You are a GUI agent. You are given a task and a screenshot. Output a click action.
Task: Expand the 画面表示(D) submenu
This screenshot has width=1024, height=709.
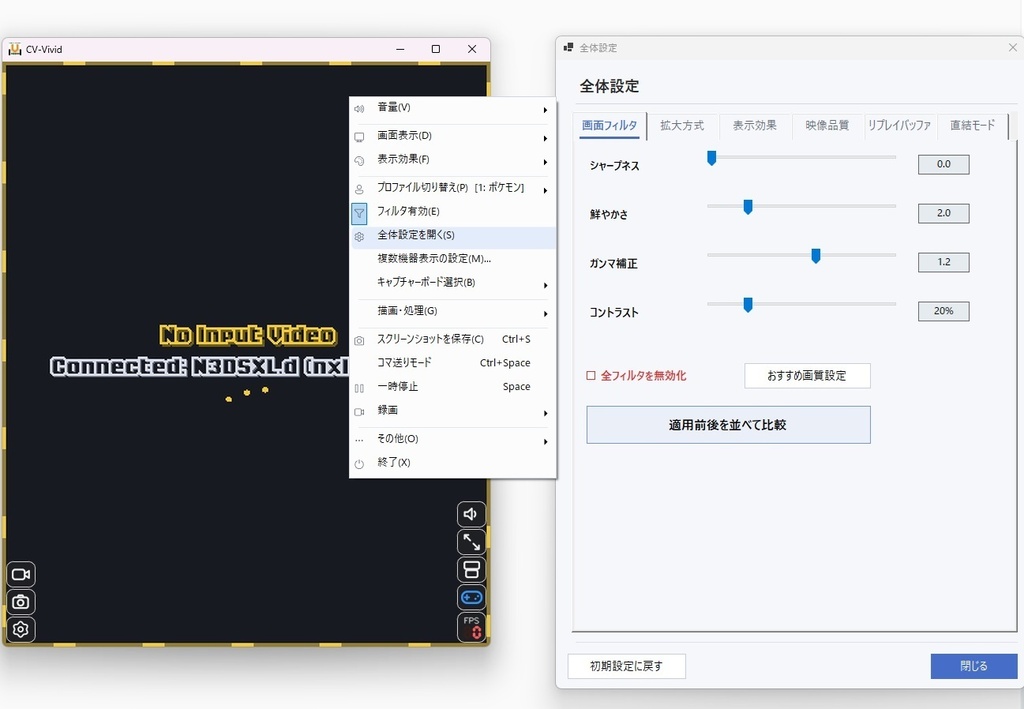click(x=453, y=136)
